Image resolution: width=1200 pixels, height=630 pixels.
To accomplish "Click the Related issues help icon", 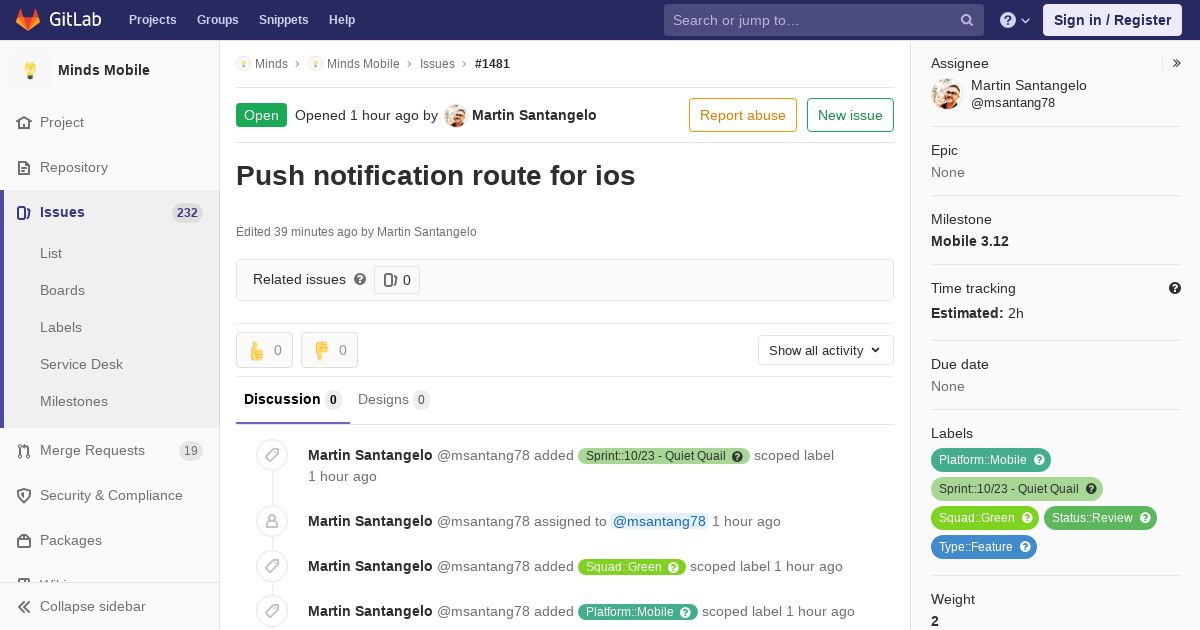I will 360,279.
